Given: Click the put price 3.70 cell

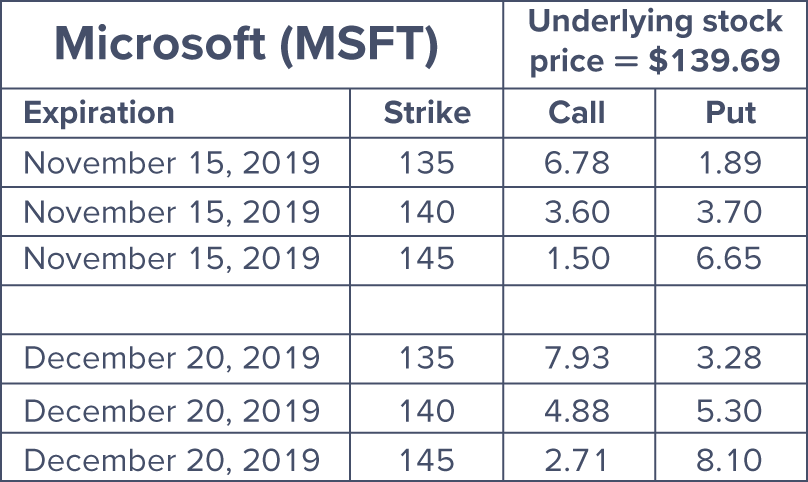Looking at the screenshot, I should pyautogui.click(x=731, y=212).
